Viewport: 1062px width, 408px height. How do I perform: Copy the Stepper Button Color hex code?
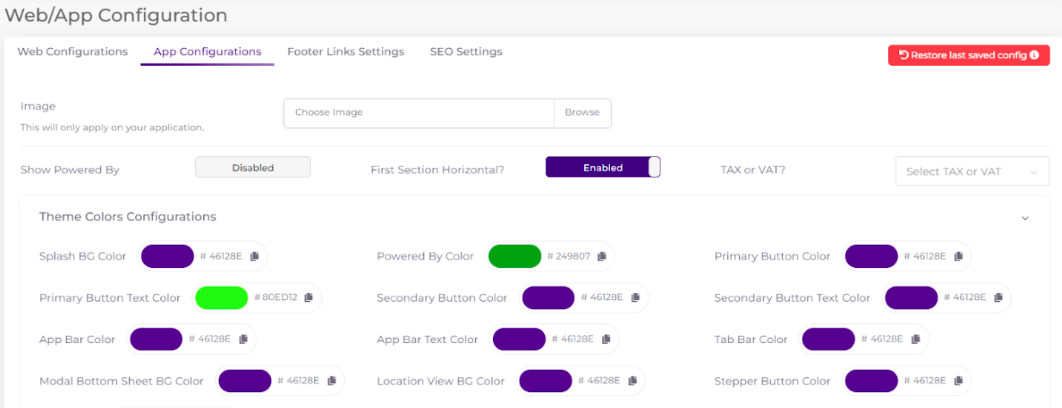(x=958, y=381)
